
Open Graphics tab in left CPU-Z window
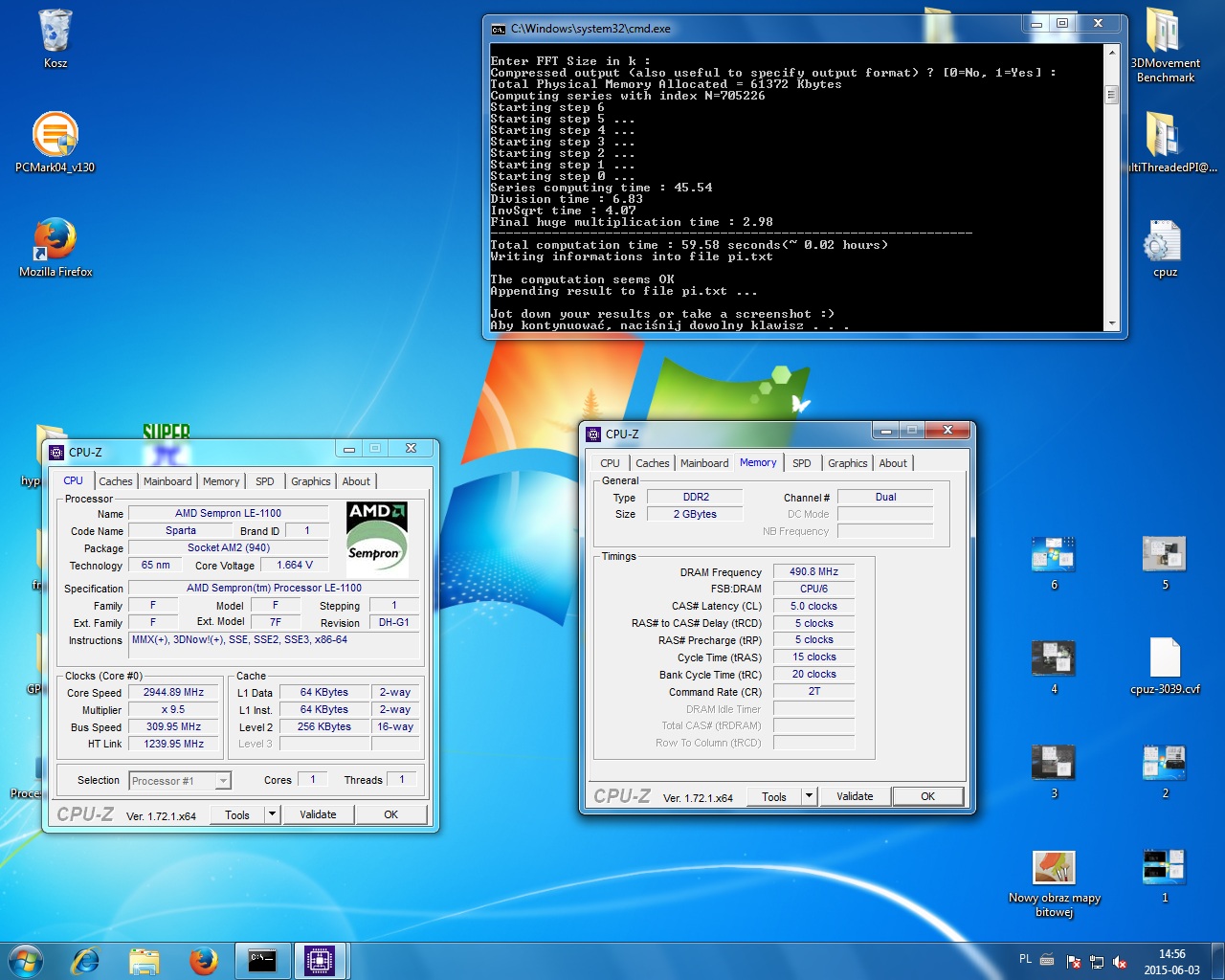(x=311, y=481)
